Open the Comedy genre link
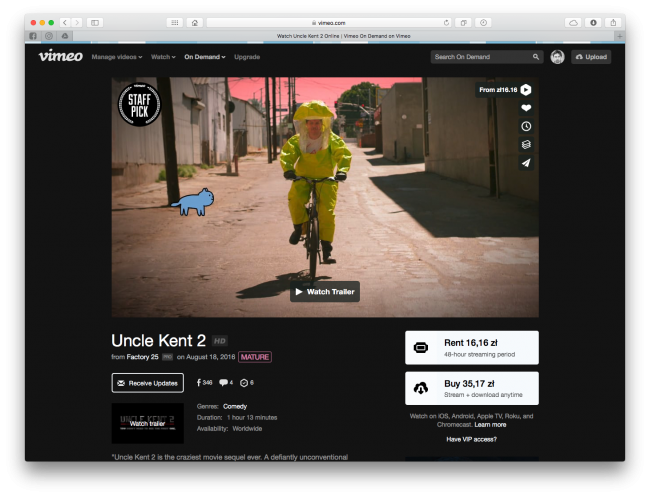The height and width of the screenshot is (497, 650). click(235, 406)
